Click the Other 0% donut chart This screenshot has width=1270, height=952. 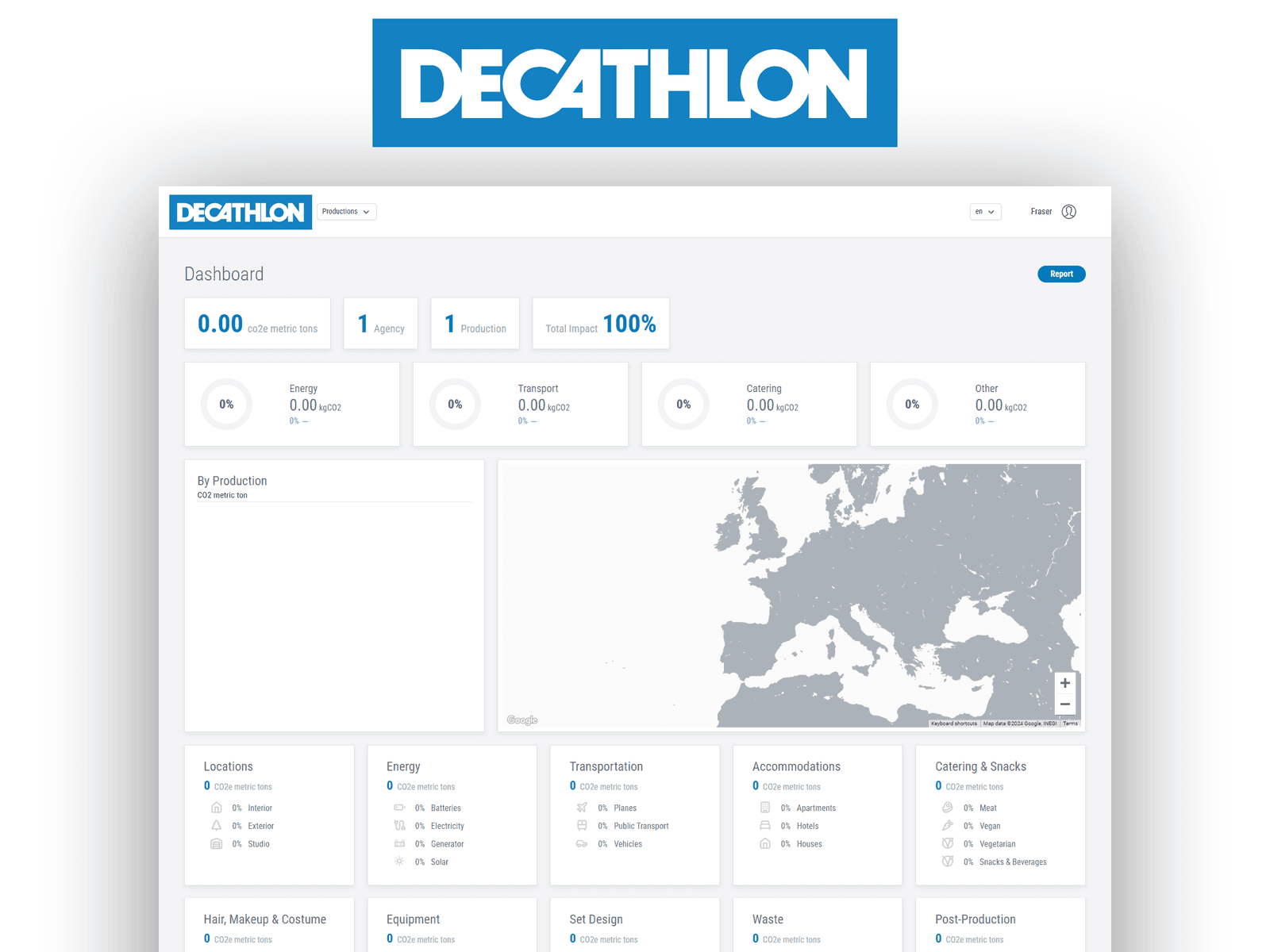point(912,405)
